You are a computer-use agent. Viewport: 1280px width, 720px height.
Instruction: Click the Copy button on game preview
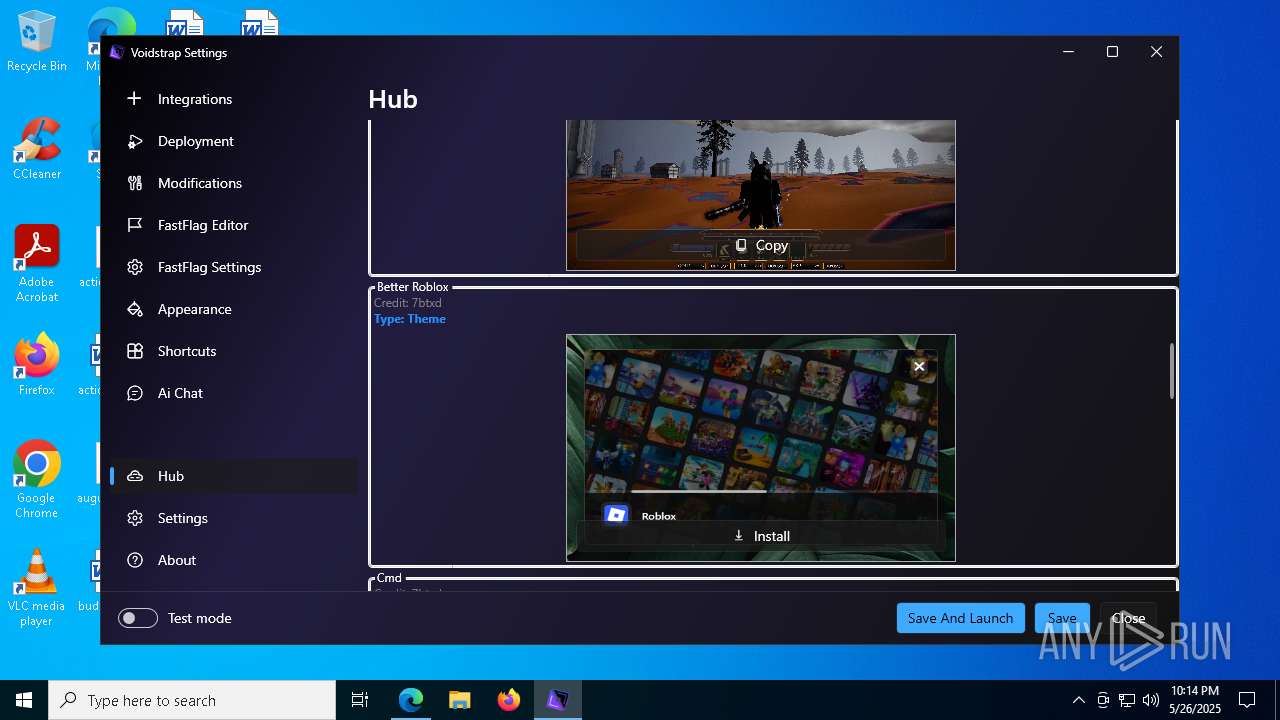pos(761,245)
